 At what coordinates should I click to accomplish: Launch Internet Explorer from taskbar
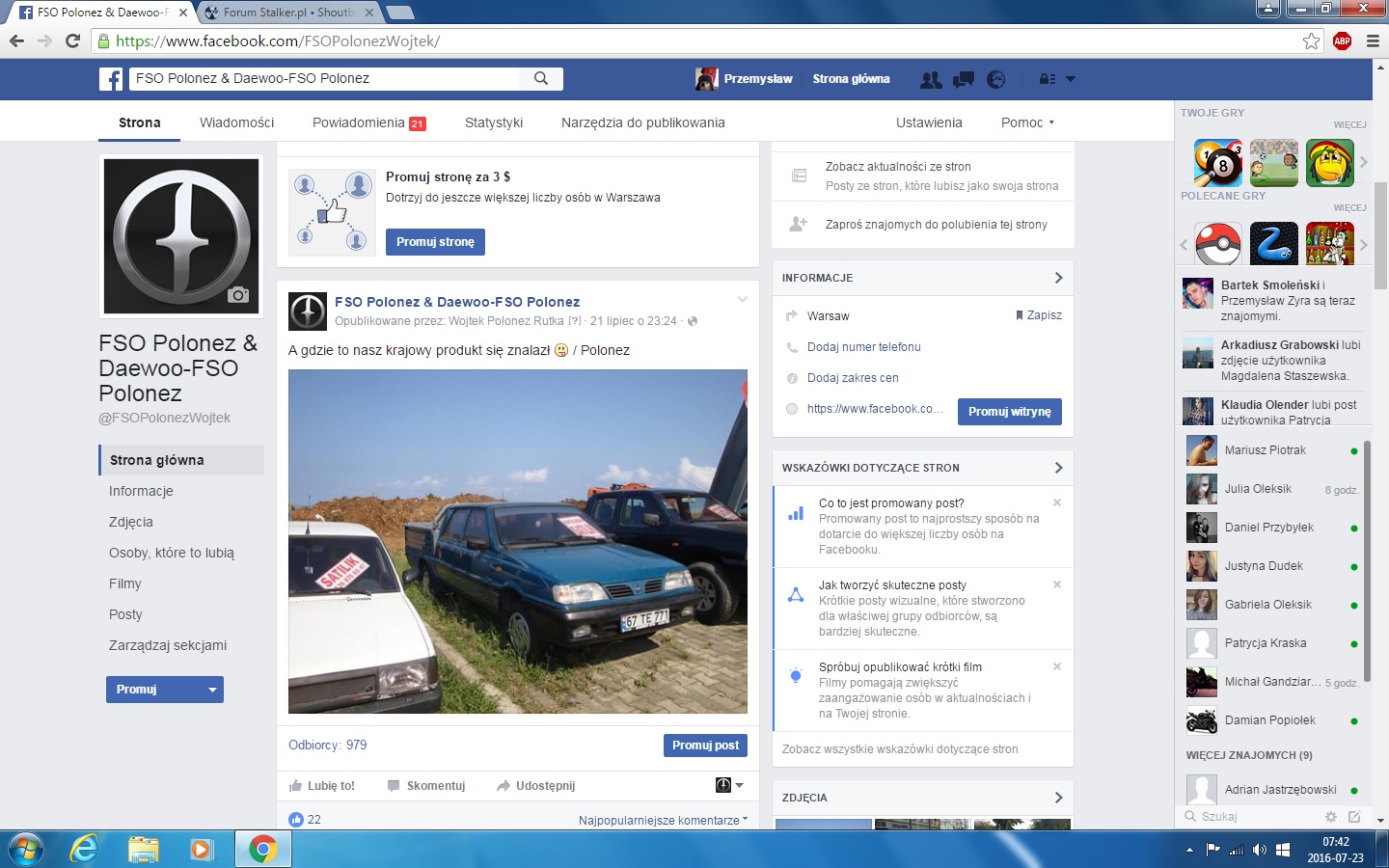(85, 849)
